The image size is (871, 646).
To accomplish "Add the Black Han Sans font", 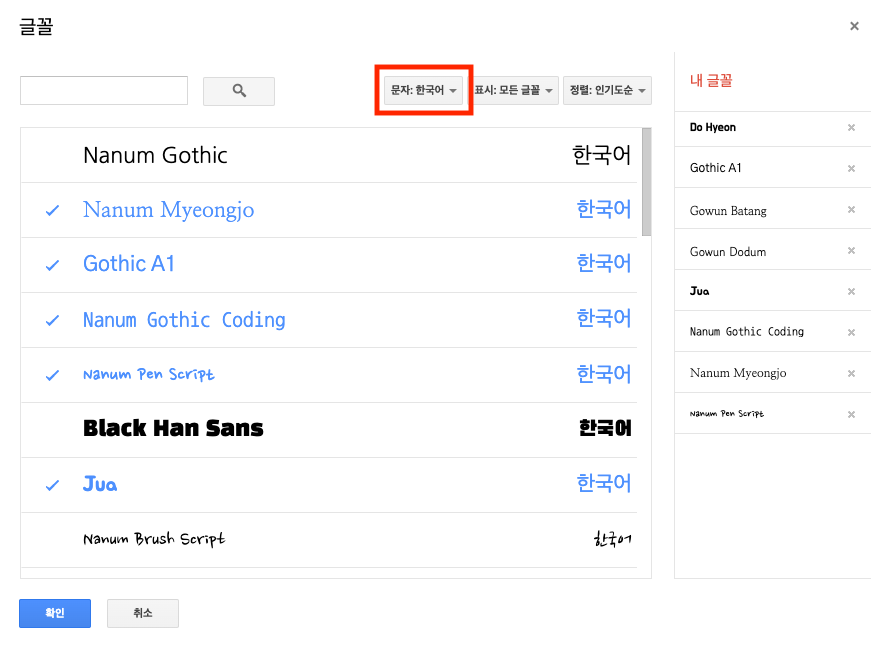I will (x=329, y=430).
